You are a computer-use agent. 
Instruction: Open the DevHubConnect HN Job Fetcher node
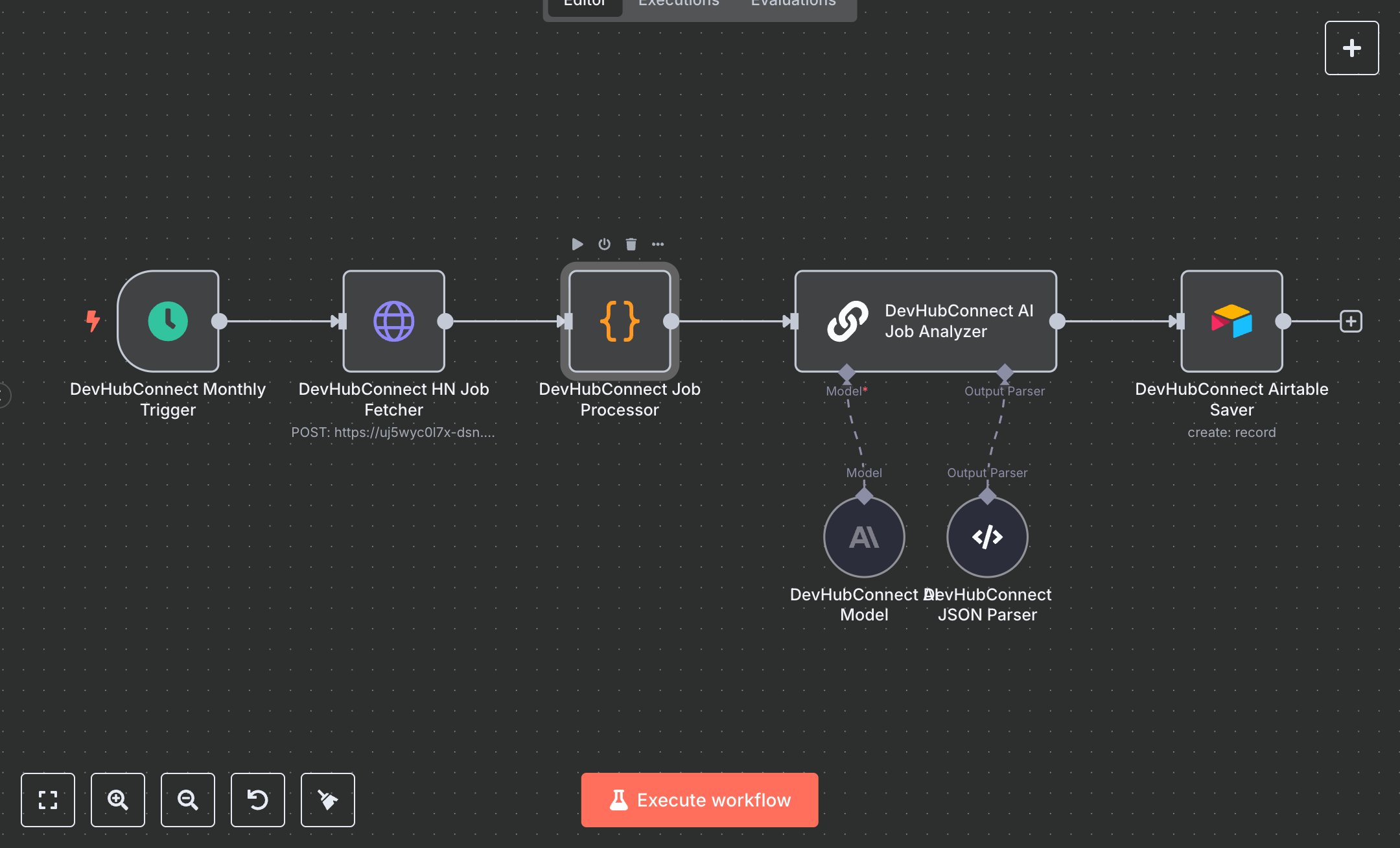(393, 322)
